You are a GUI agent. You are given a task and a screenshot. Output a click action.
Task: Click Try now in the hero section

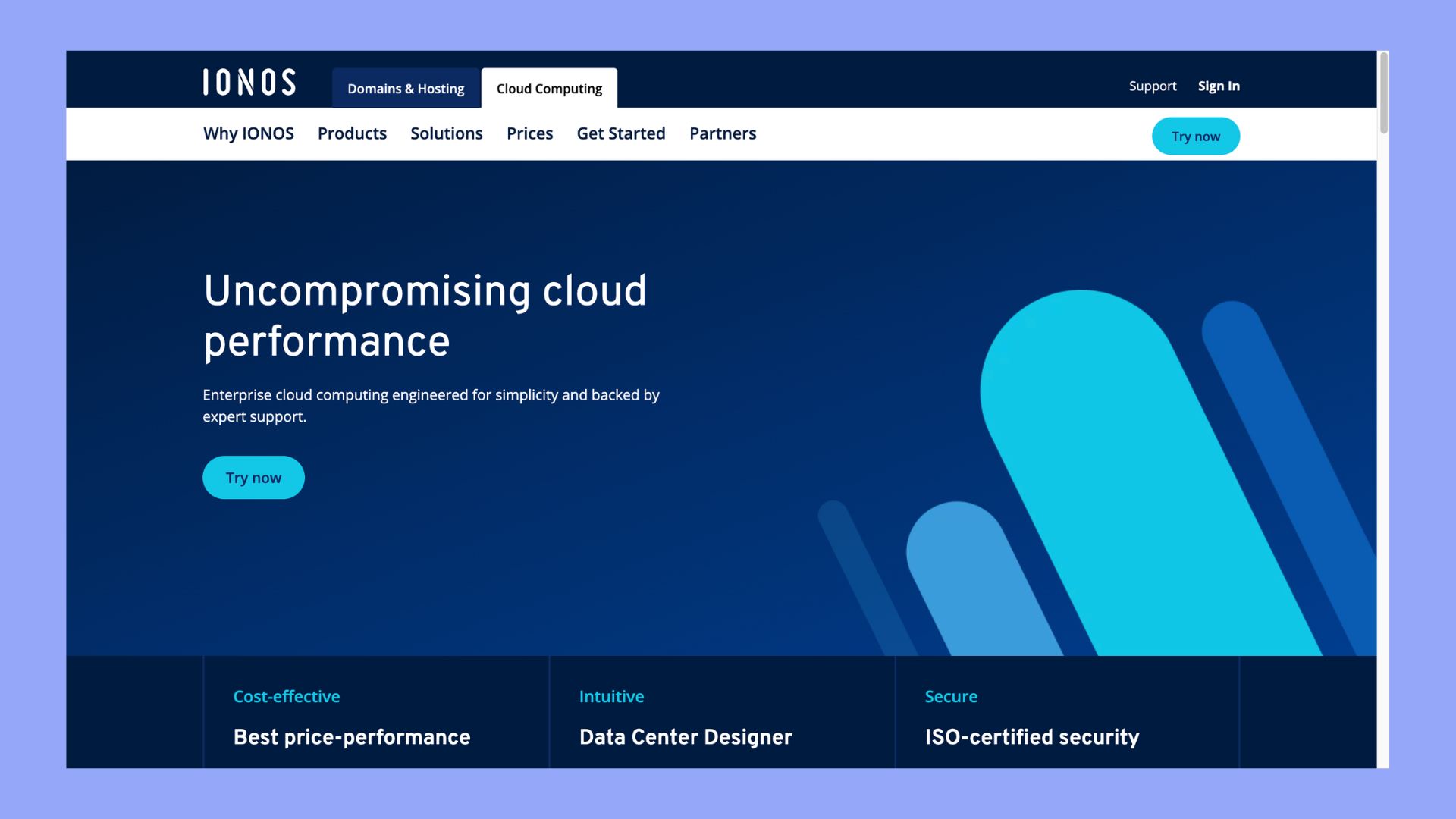coord(253,477)
